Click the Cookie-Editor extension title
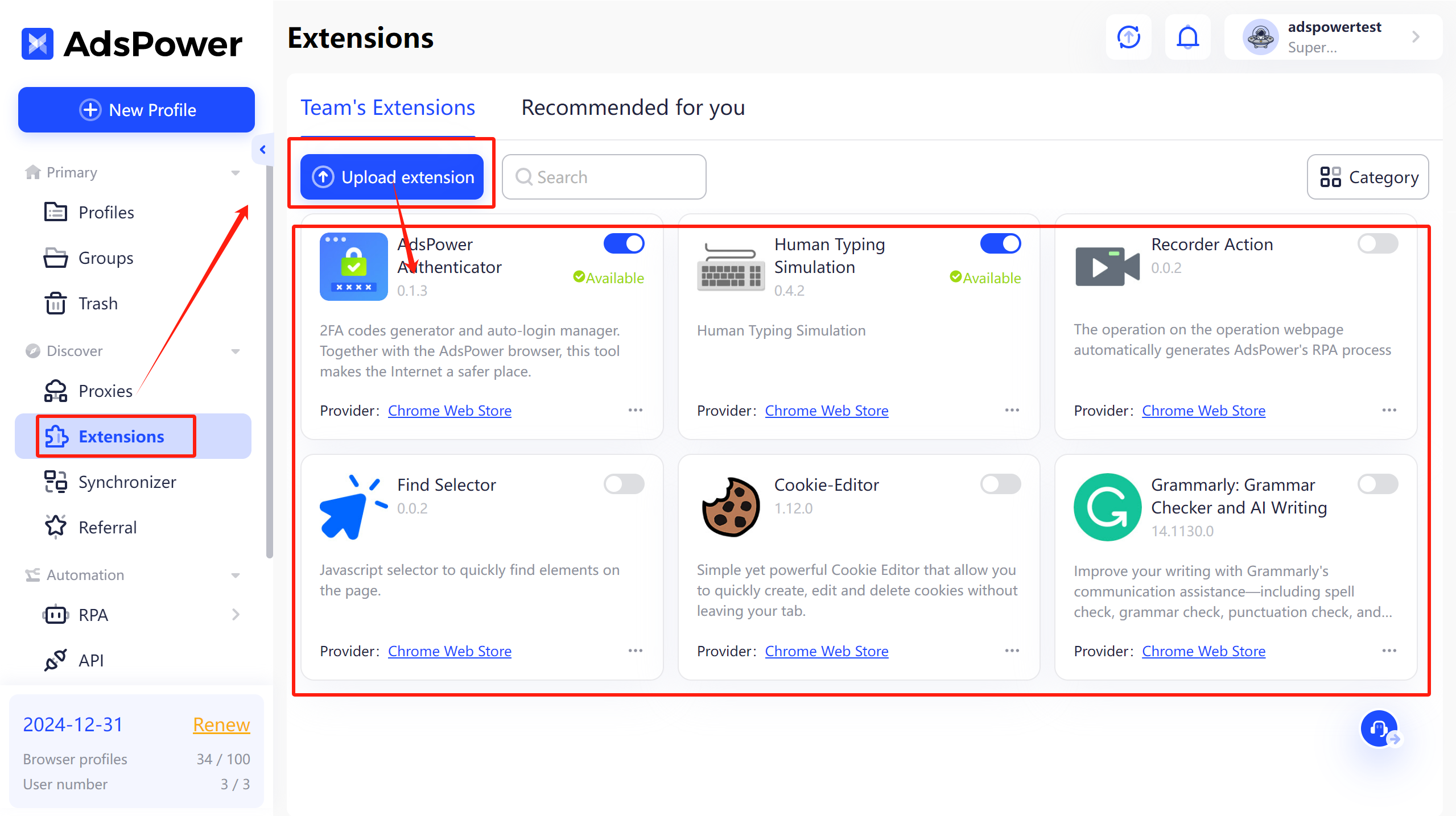Screen dimensions: 1456x816 point(826,484)
